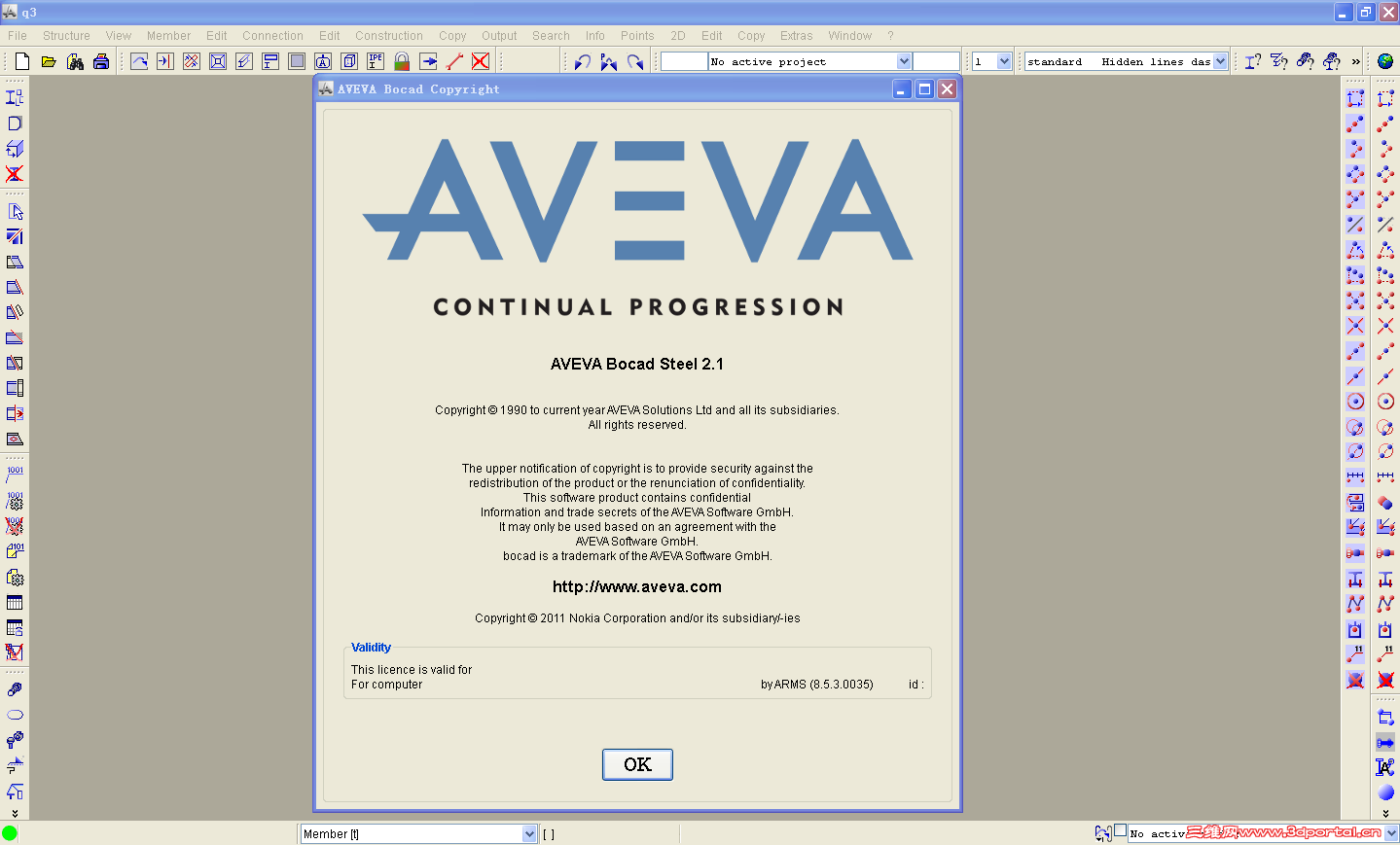This screenshot has width=1400, height=845.
Task: Select the pointer selection tool in left toolbar
Action: (x=15, y=211)
